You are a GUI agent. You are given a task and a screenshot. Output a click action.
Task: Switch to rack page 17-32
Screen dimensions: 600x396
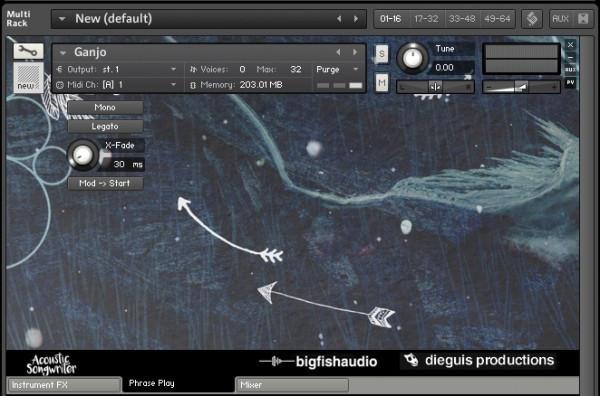(426, 19)
